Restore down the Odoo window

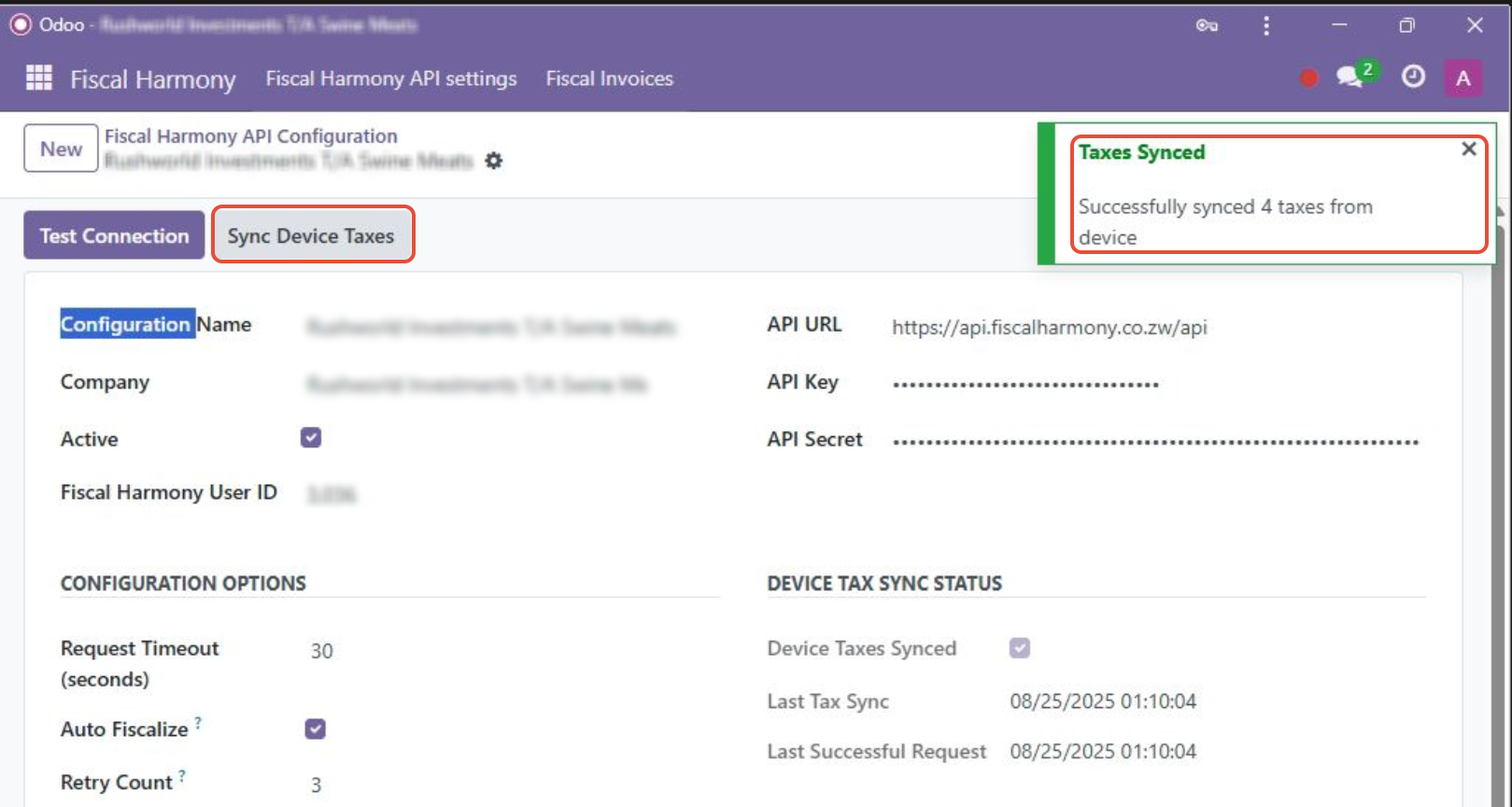tap(1406, 25)
